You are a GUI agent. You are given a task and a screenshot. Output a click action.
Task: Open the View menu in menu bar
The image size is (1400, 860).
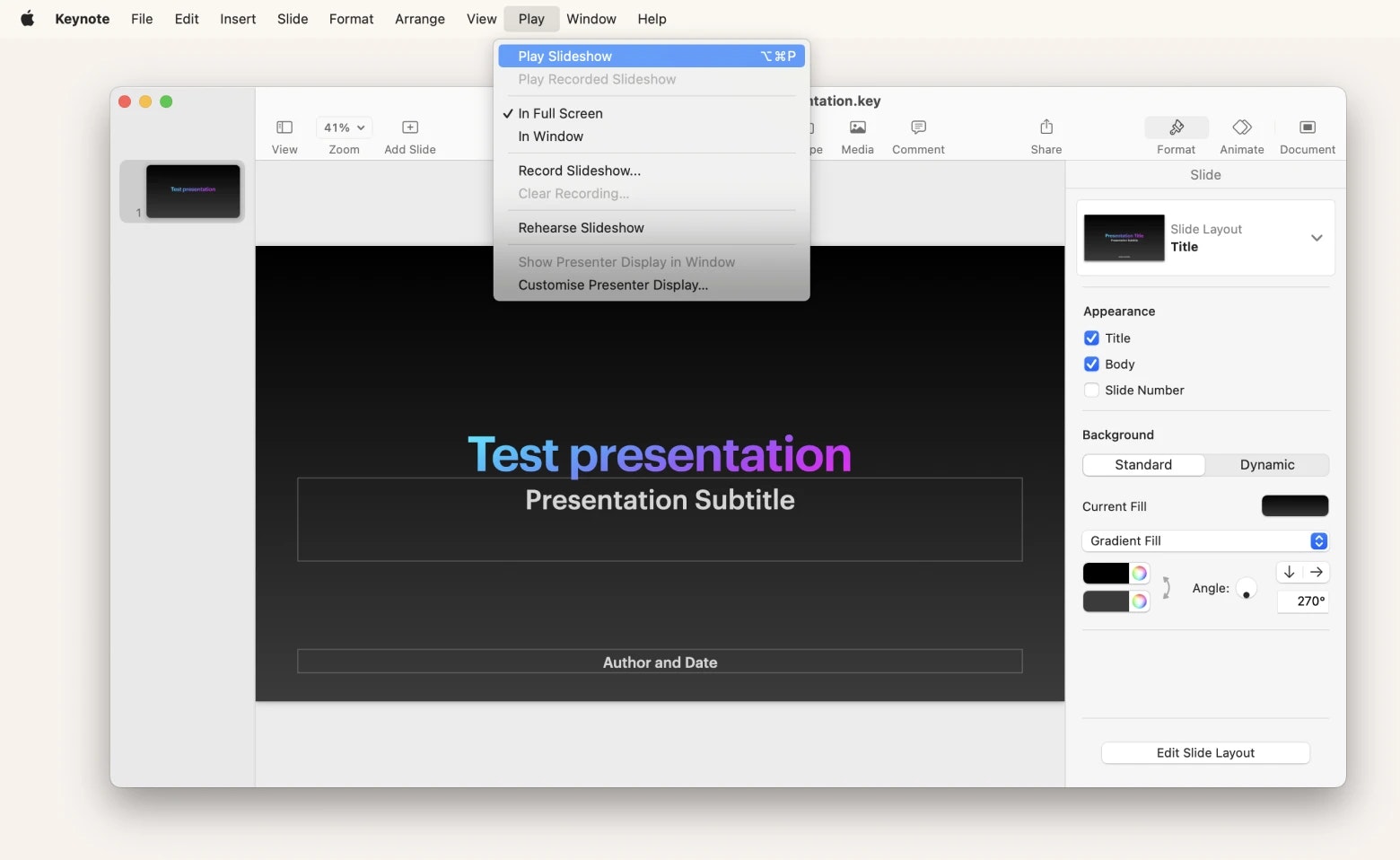pos(482,19)
